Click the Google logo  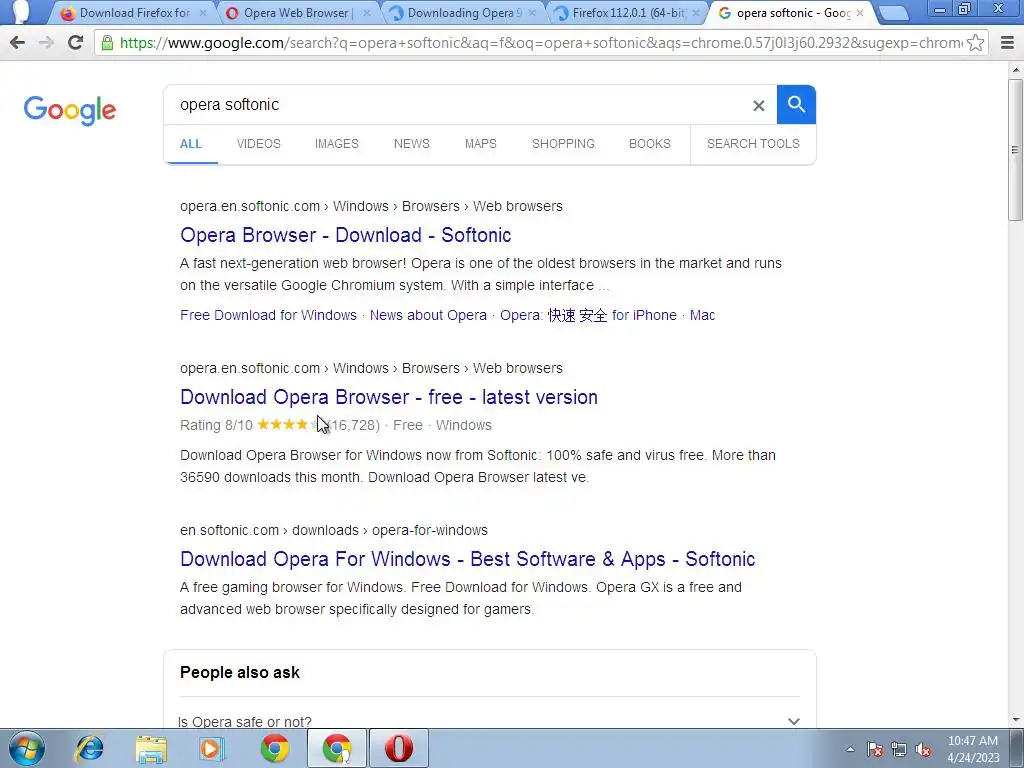(70, 110)
